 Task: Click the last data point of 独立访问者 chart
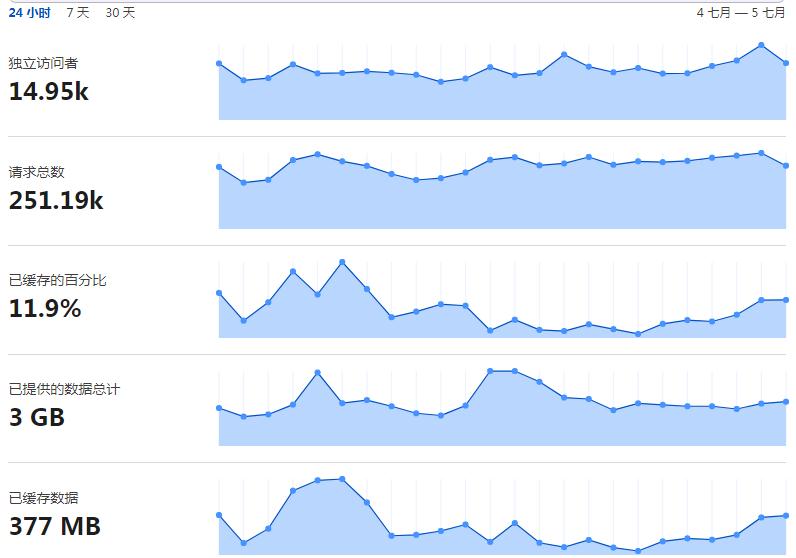tap(786, 63)
